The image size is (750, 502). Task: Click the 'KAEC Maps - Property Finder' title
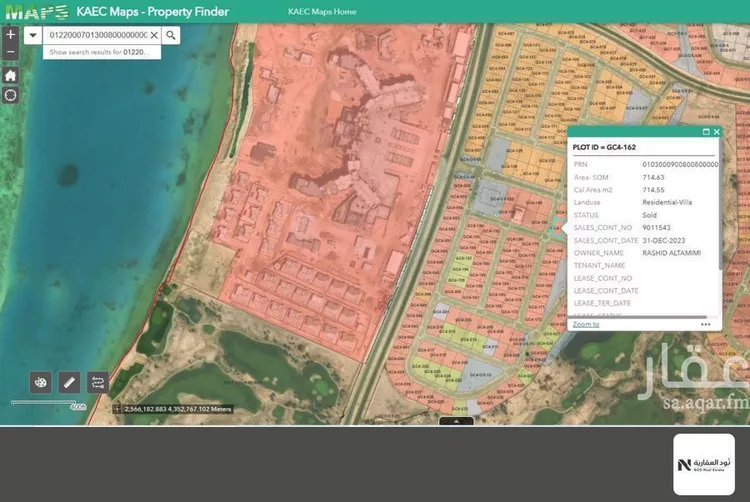click(153, 11)
